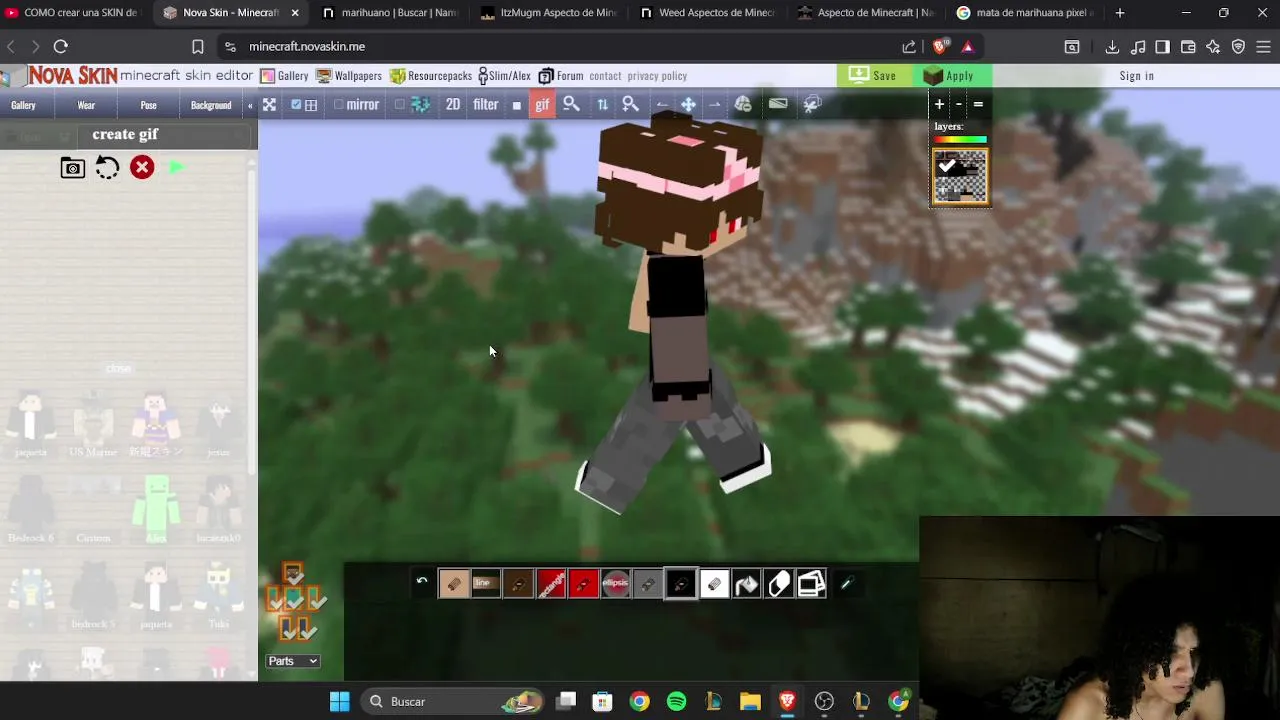Select the black color pencil swatch
Image resolution: width=1280 pixels, height=720 pixels.
[681, 583]
